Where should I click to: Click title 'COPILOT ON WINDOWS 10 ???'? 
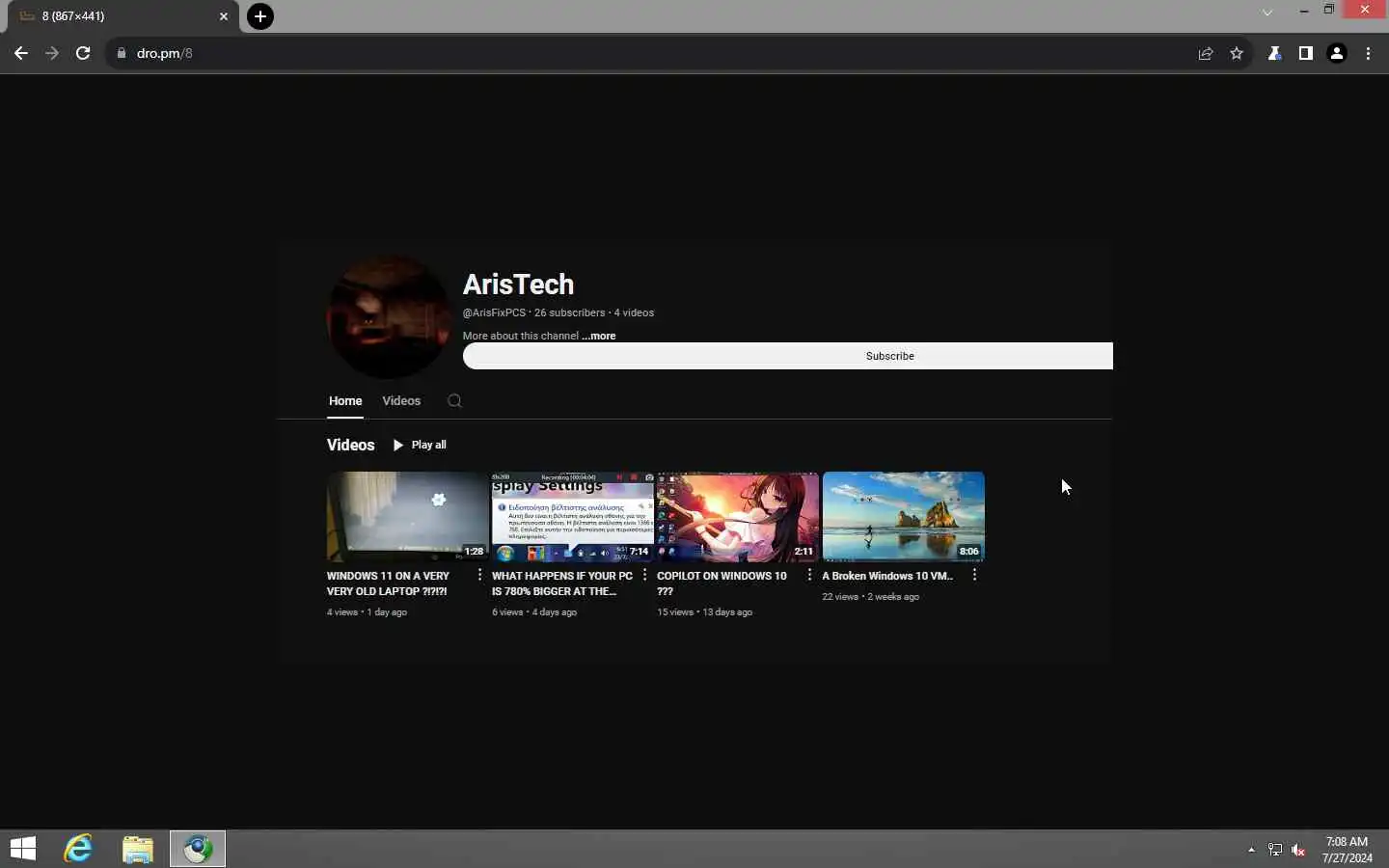pyautogui.click(x=722, y=583)
